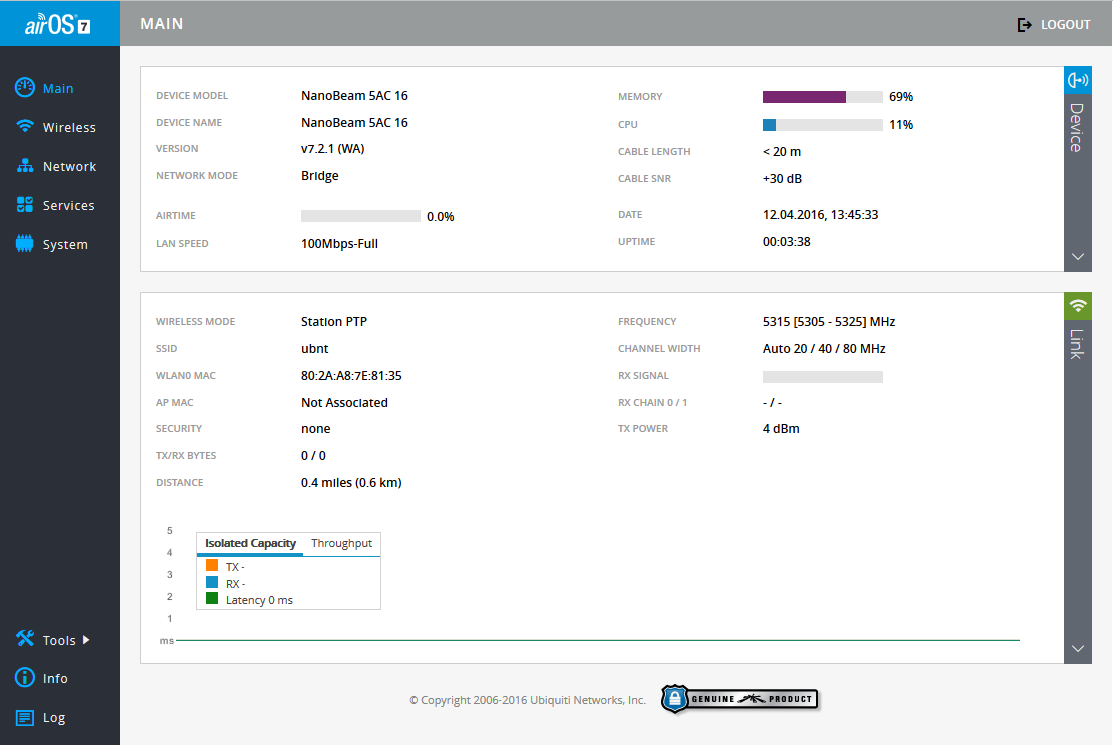Click the Link panel wifi icon
Image resolution: width=1113 pixels, height=745 pixels.
[x=1078, y=306]
